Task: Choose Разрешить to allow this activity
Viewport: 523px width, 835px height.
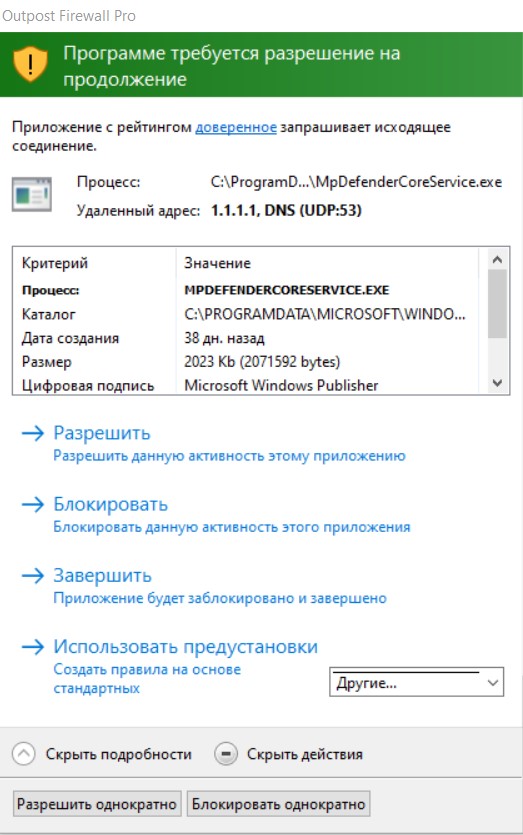Action: pos(102,433)
